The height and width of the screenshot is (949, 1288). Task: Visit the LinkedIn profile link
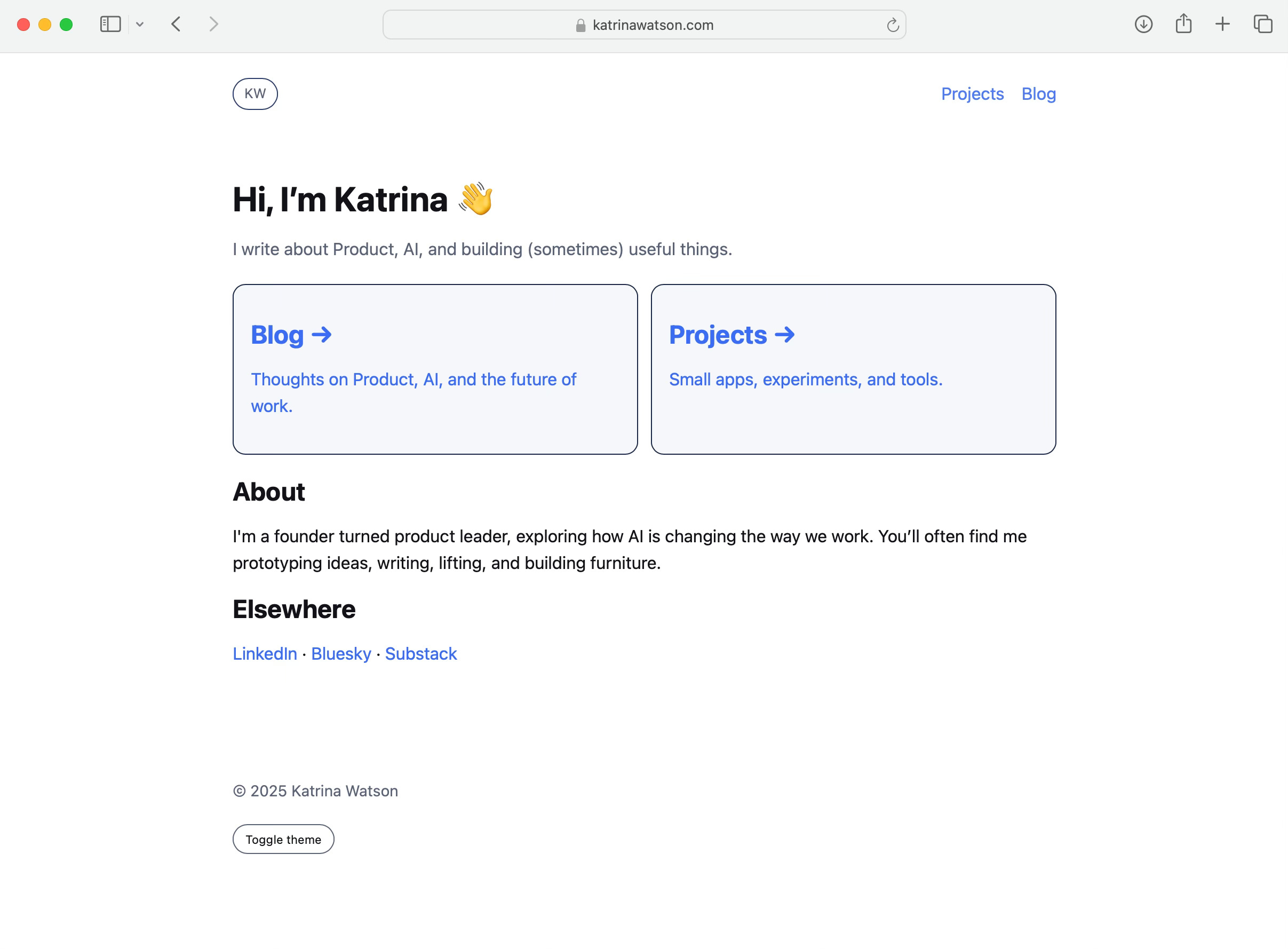[265, 654]
